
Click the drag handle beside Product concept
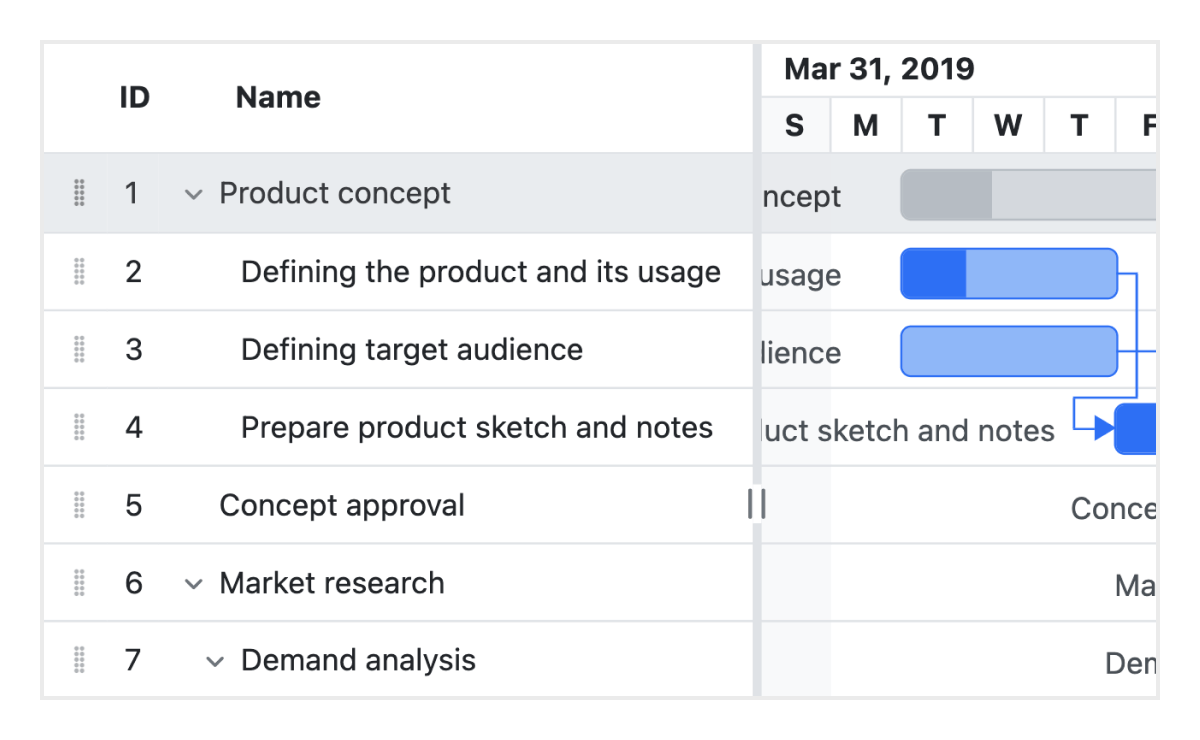coord(79,193)
